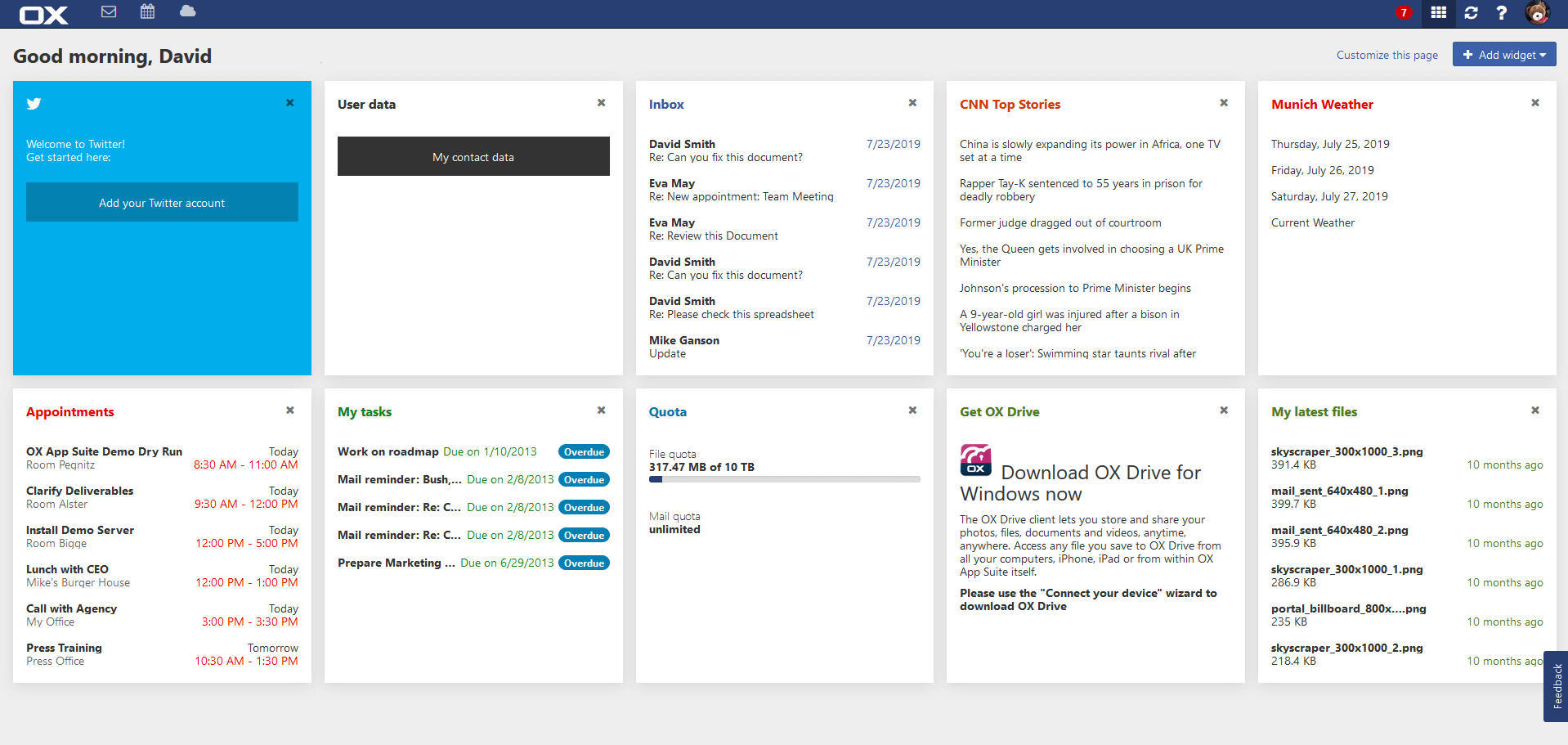
Task: Open Customize this page
Action: tap(1387, 55)
